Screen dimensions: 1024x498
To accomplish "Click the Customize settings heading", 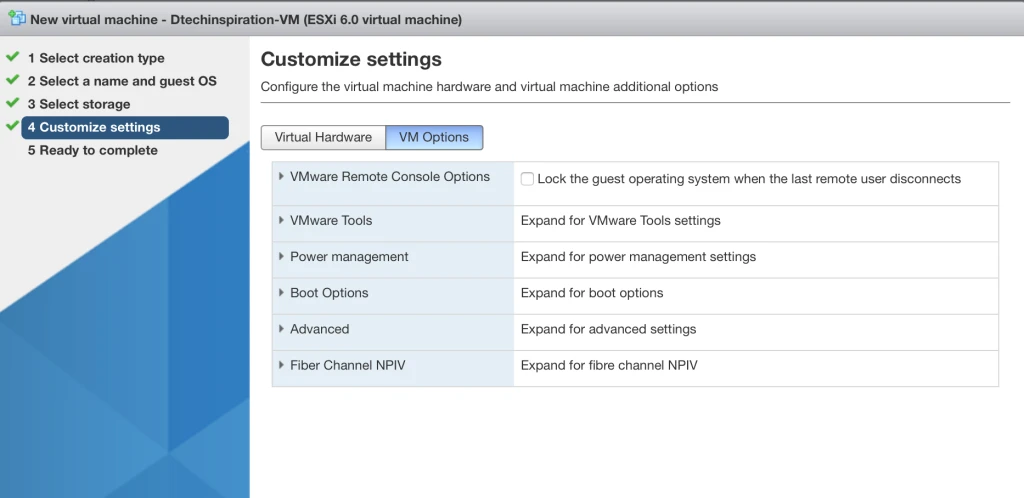I will (351, 59).
